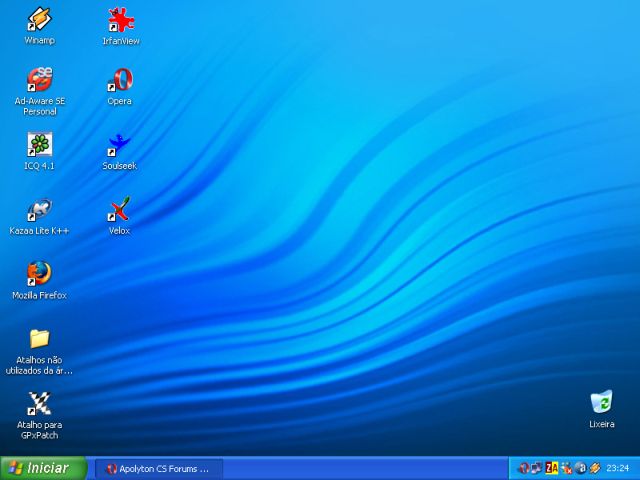This screenshot has height=480, width=640.
Task: Click the Opera icon in system tray
Action: (x=523, y=468)
